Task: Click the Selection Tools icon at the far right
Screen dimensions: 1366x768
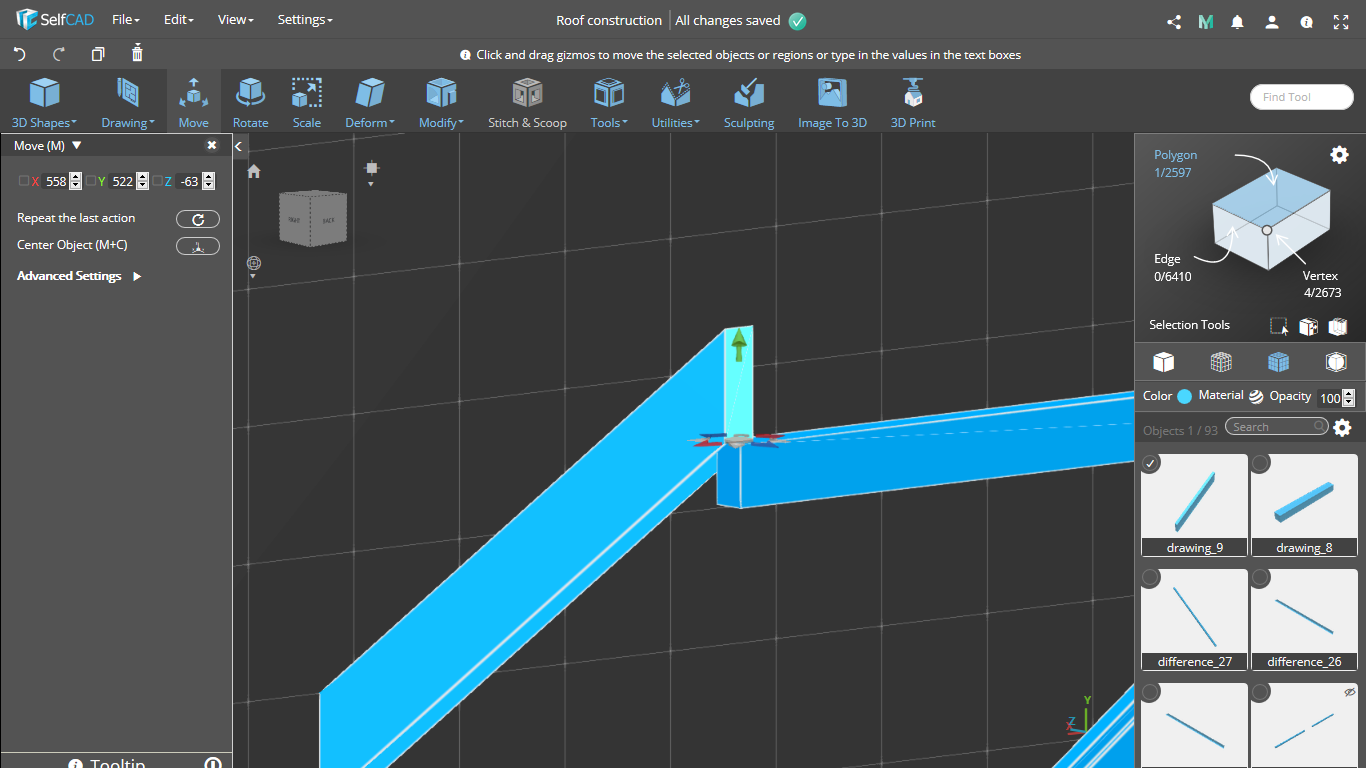Action: (1338, 326)
